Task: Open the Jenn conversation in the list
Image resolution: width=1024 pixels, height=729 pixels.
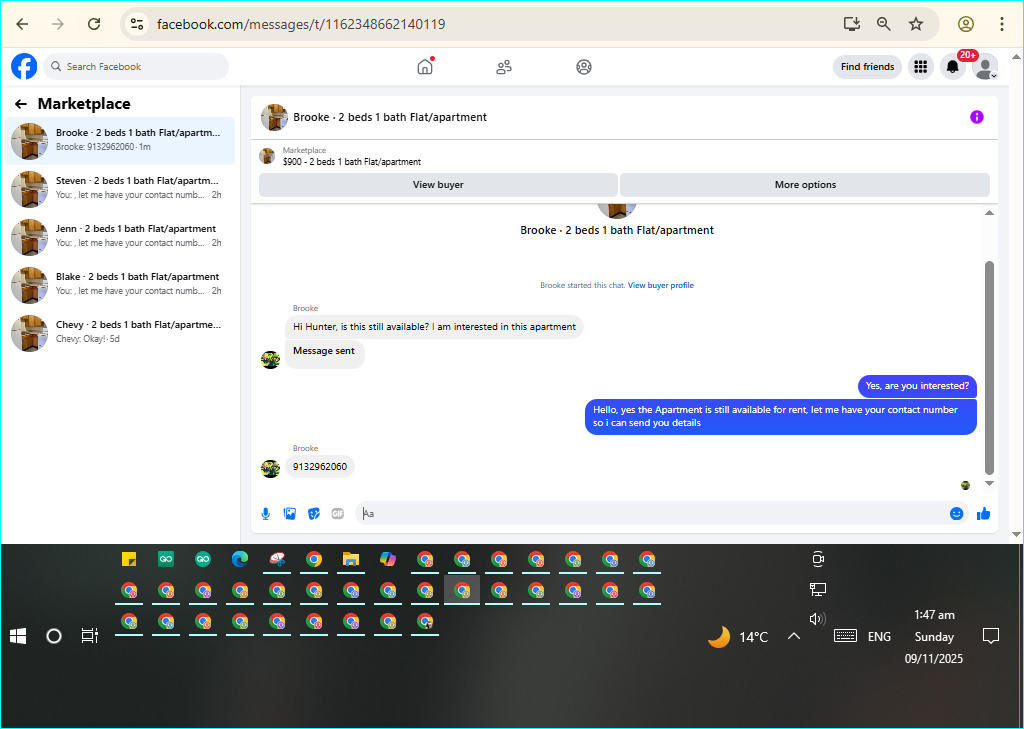Action: pos(120,236)
